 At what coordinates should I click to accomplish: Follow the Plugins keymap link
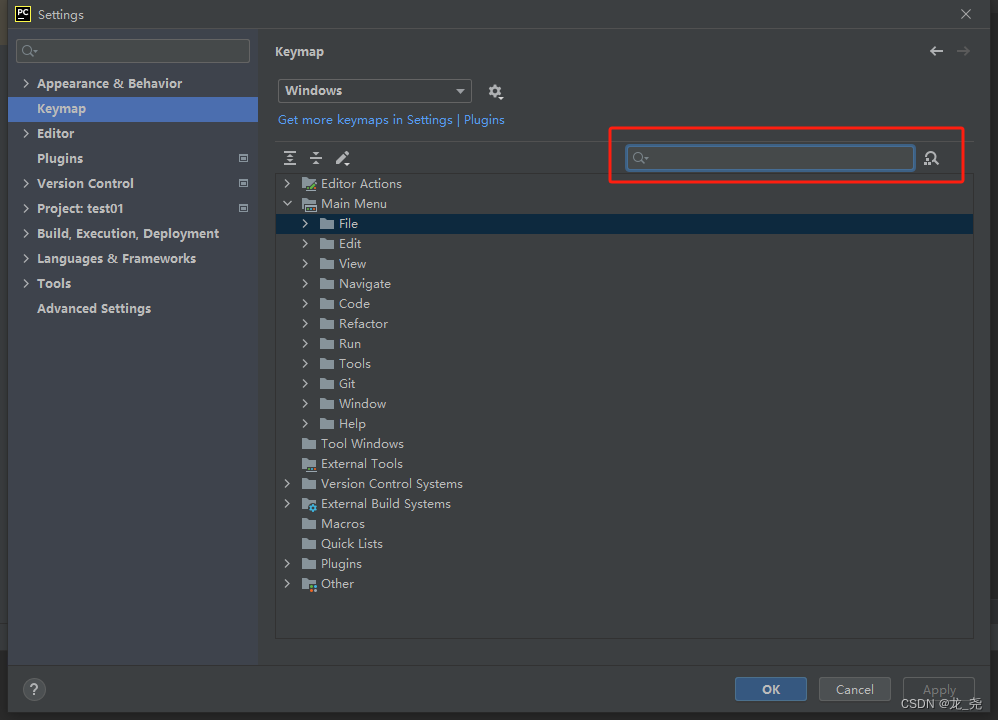click(484, 120)
